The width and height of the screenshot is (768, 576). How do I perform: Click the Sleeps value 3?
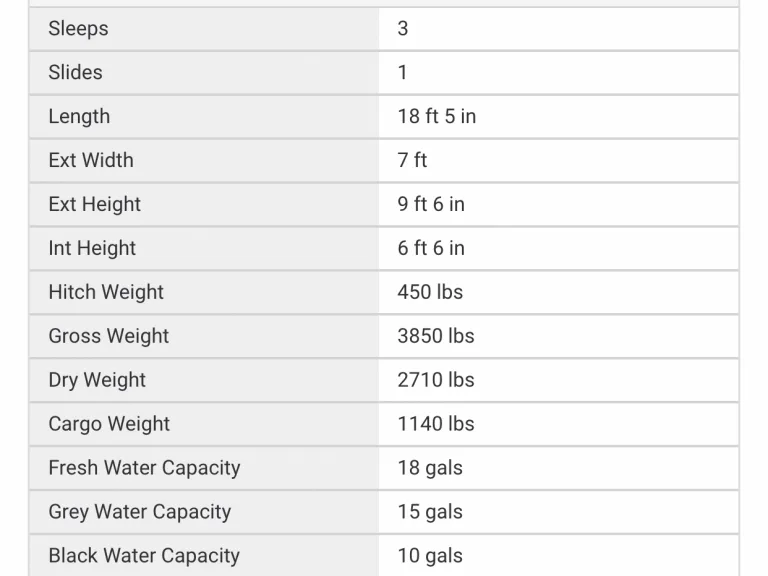coord(403,28)
